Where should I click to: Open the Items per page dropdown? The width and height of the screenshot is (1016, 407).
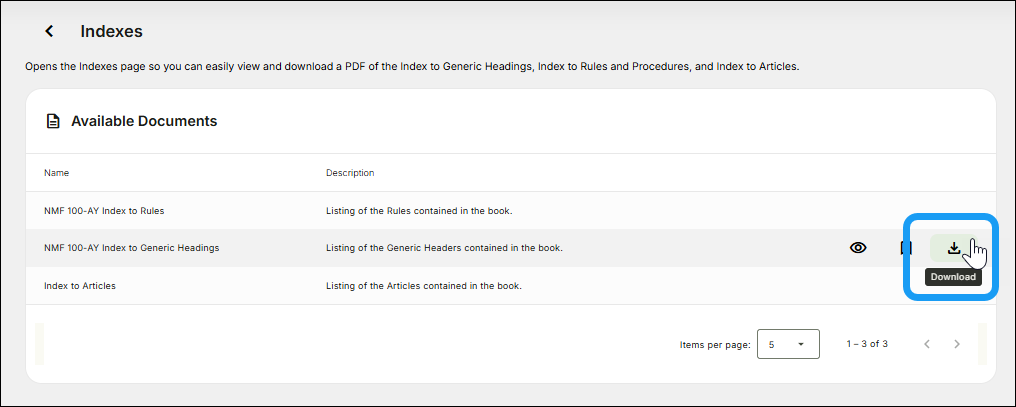coord(788,344)
